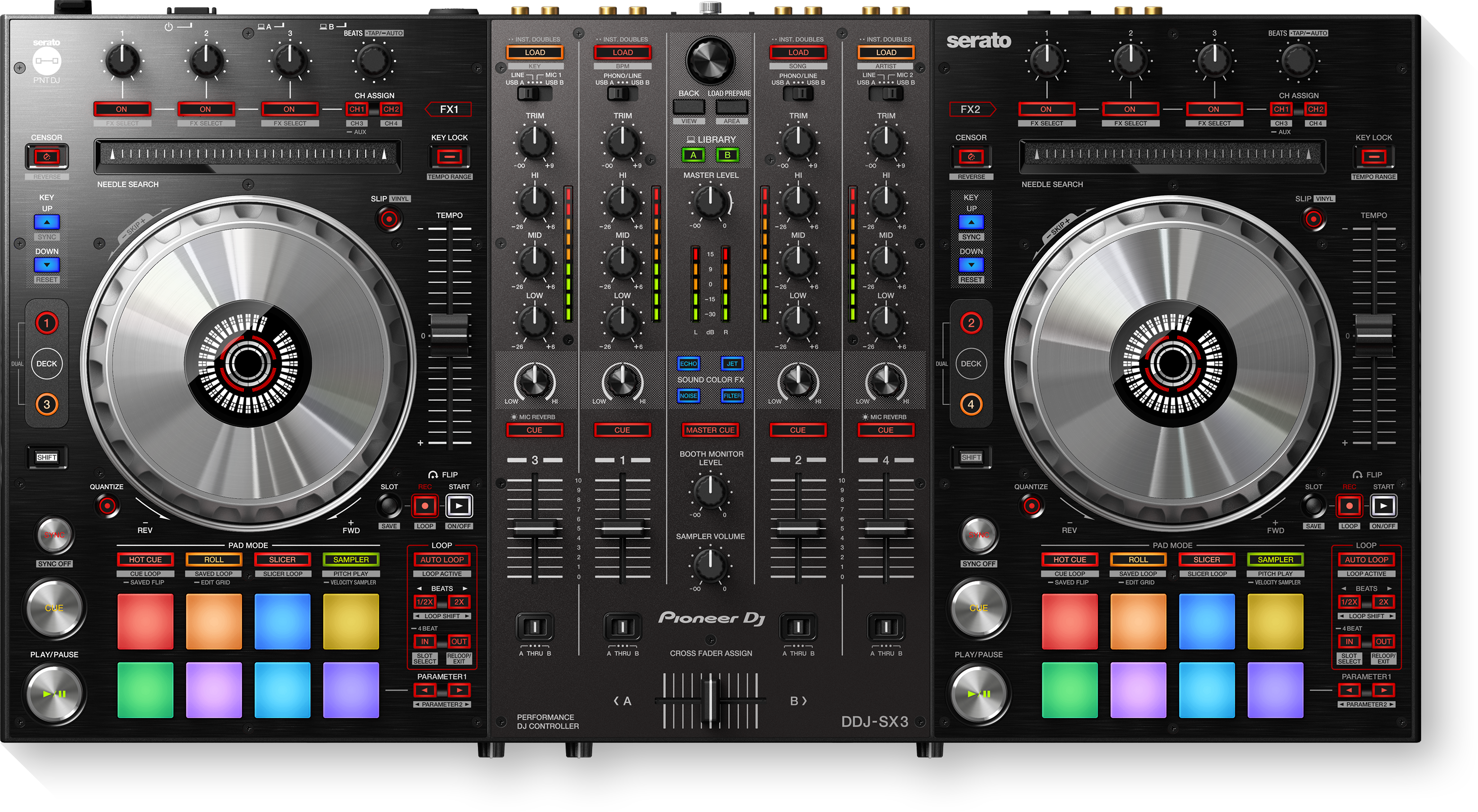Tap the blue performance pad on left deck
Screen dimensions: 1478x812
(x=282, y=622)
